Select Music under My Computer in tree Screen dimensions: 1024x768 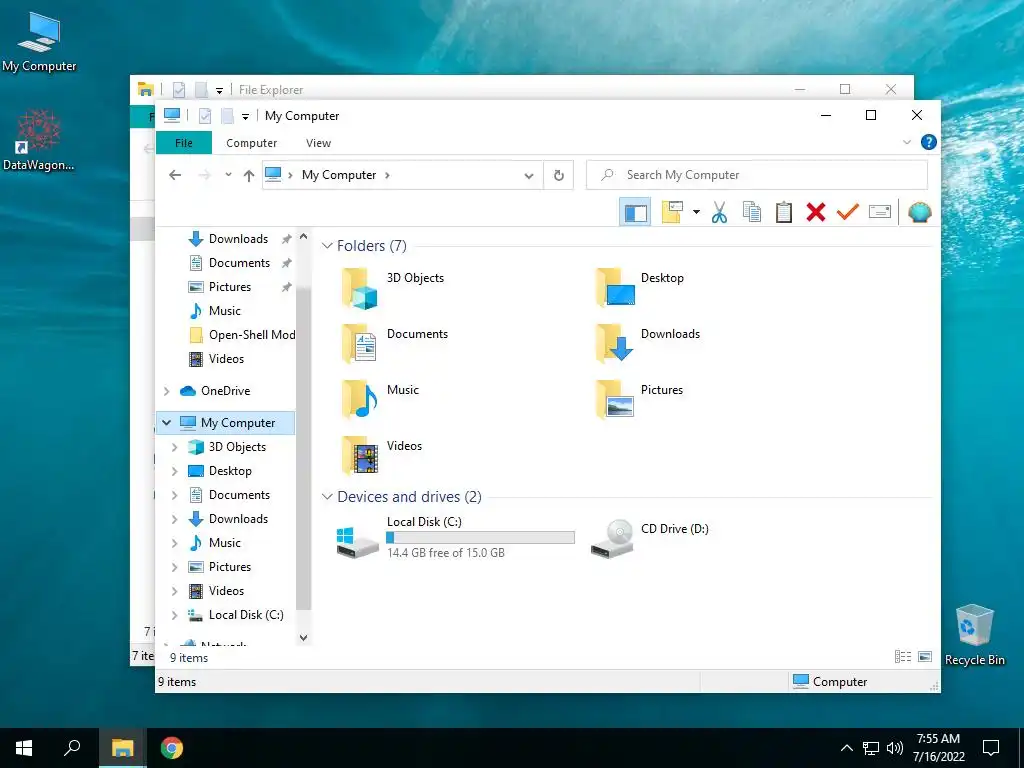(x=225, y=543)
